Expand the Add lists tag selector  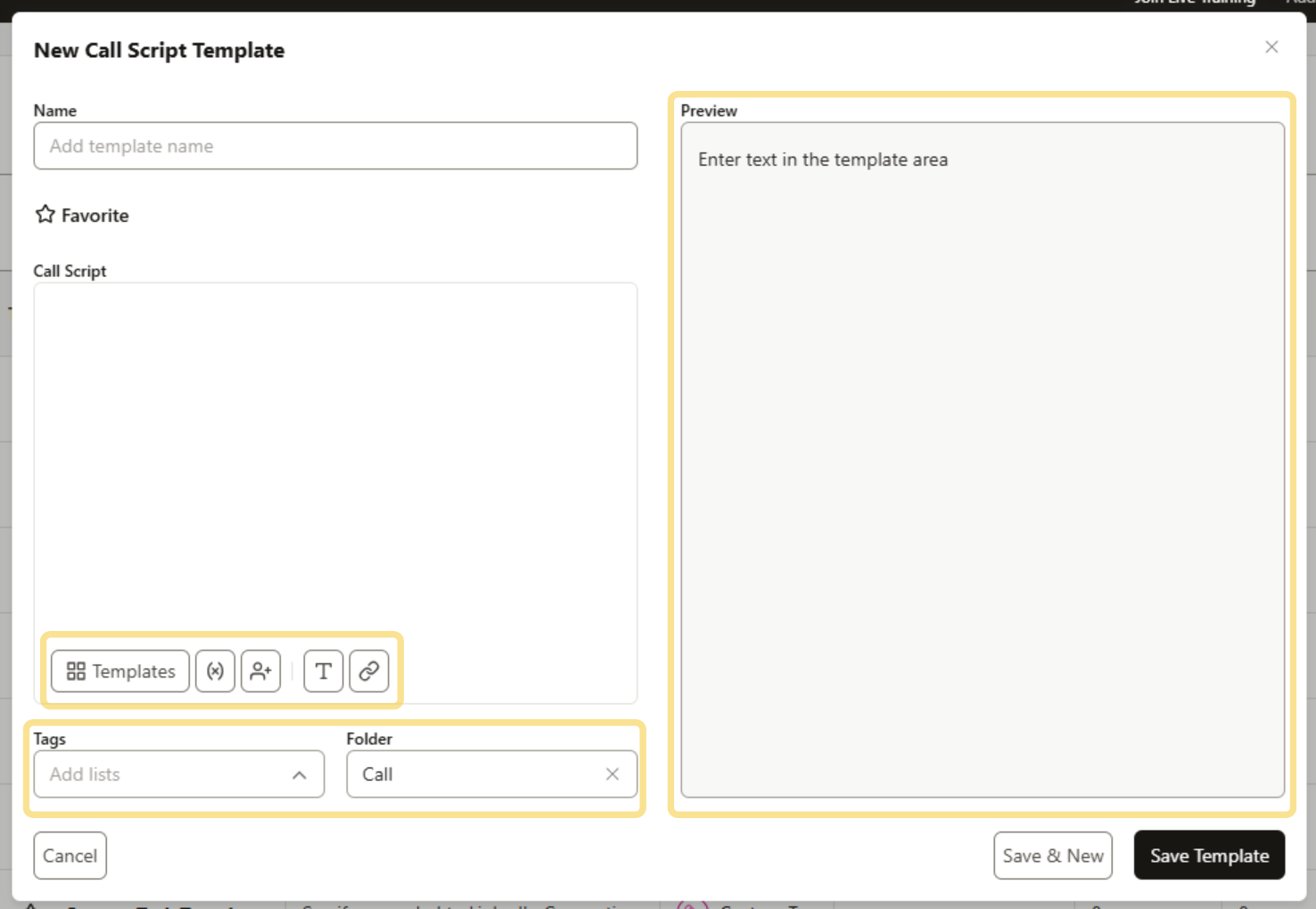pos(160,774)
